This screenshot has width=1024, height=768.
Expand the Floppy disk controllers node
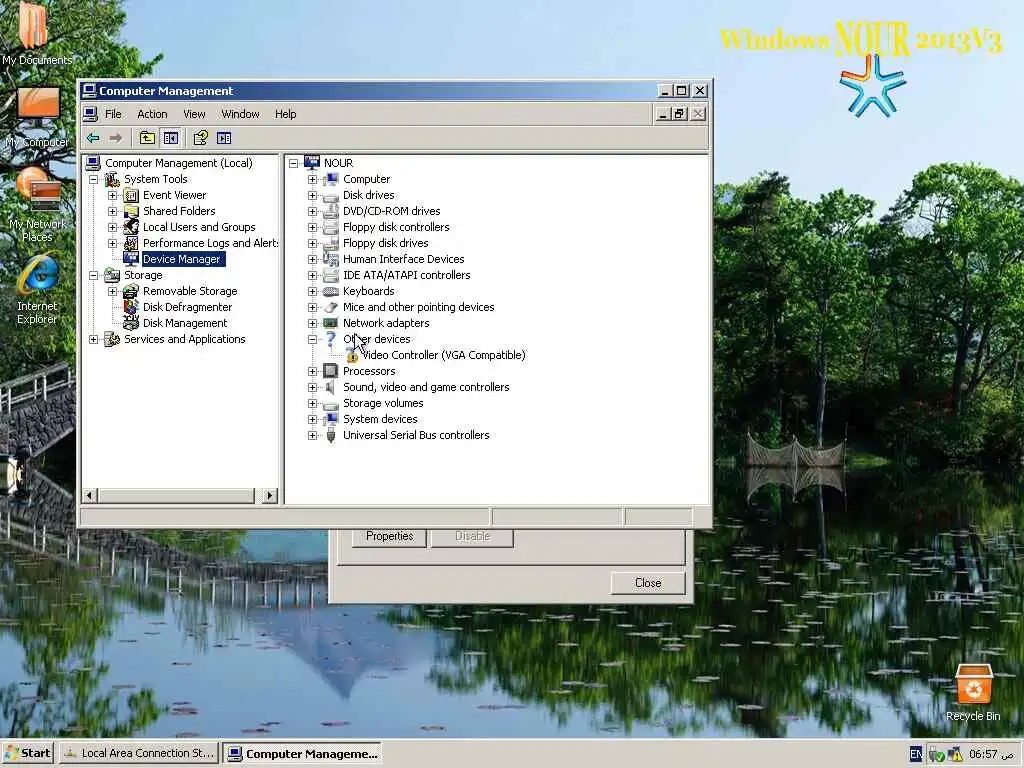[x=312, y=227]
